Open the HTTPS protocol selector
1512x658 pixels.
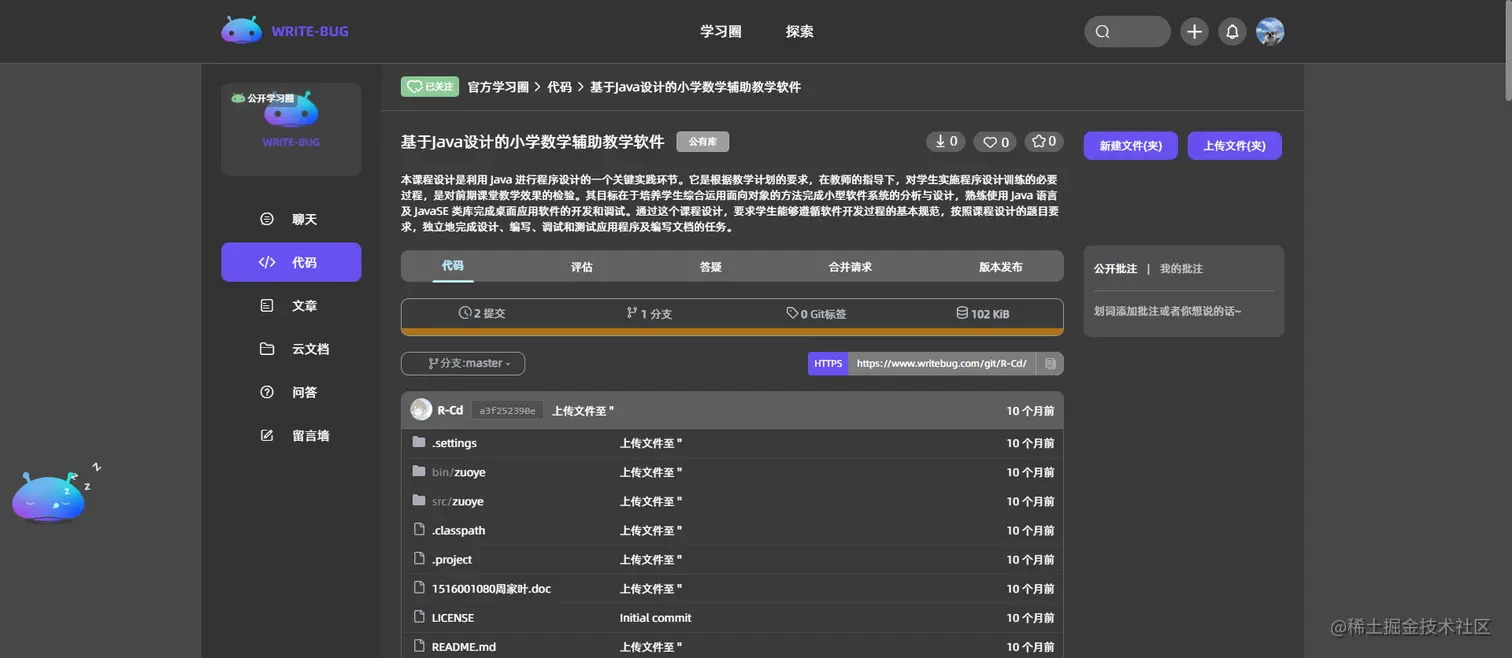pyautogui.click(x=828, y=363)
